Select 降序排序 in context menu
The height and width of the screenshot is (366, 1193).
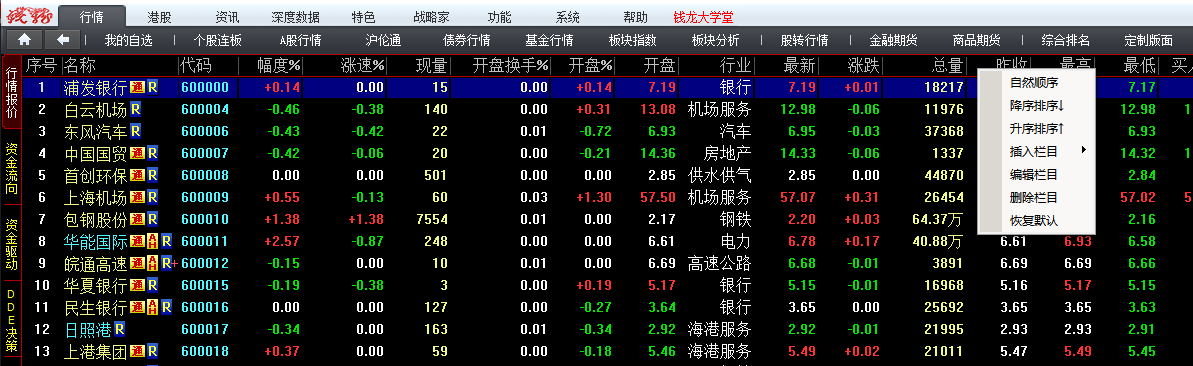1036,105
